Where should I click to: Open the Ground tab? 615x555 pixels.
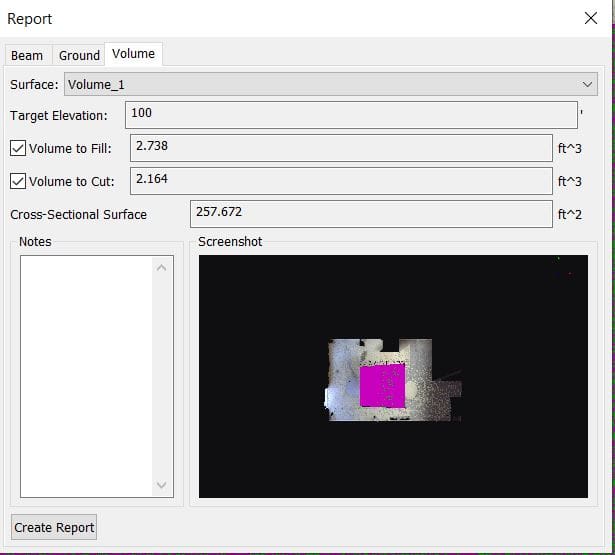pyautogui.click(x=79, y=55)
